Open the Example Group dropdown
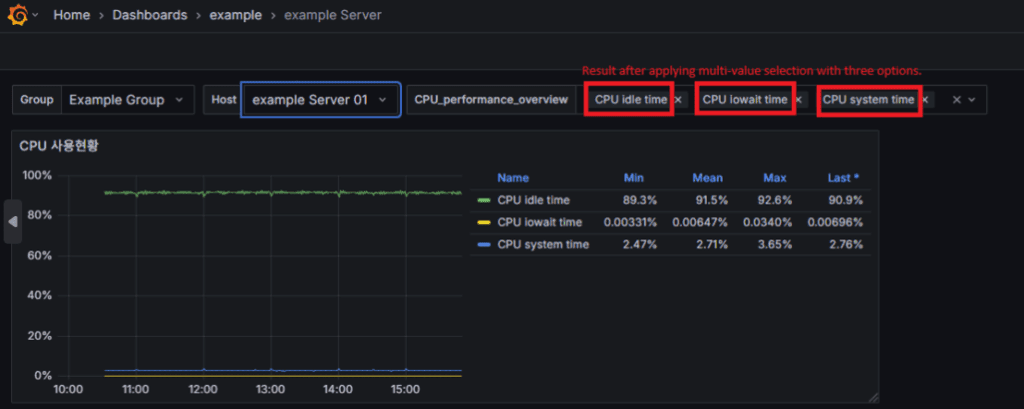This screenshot has height=409, width=1024. [x=127, y=100]
